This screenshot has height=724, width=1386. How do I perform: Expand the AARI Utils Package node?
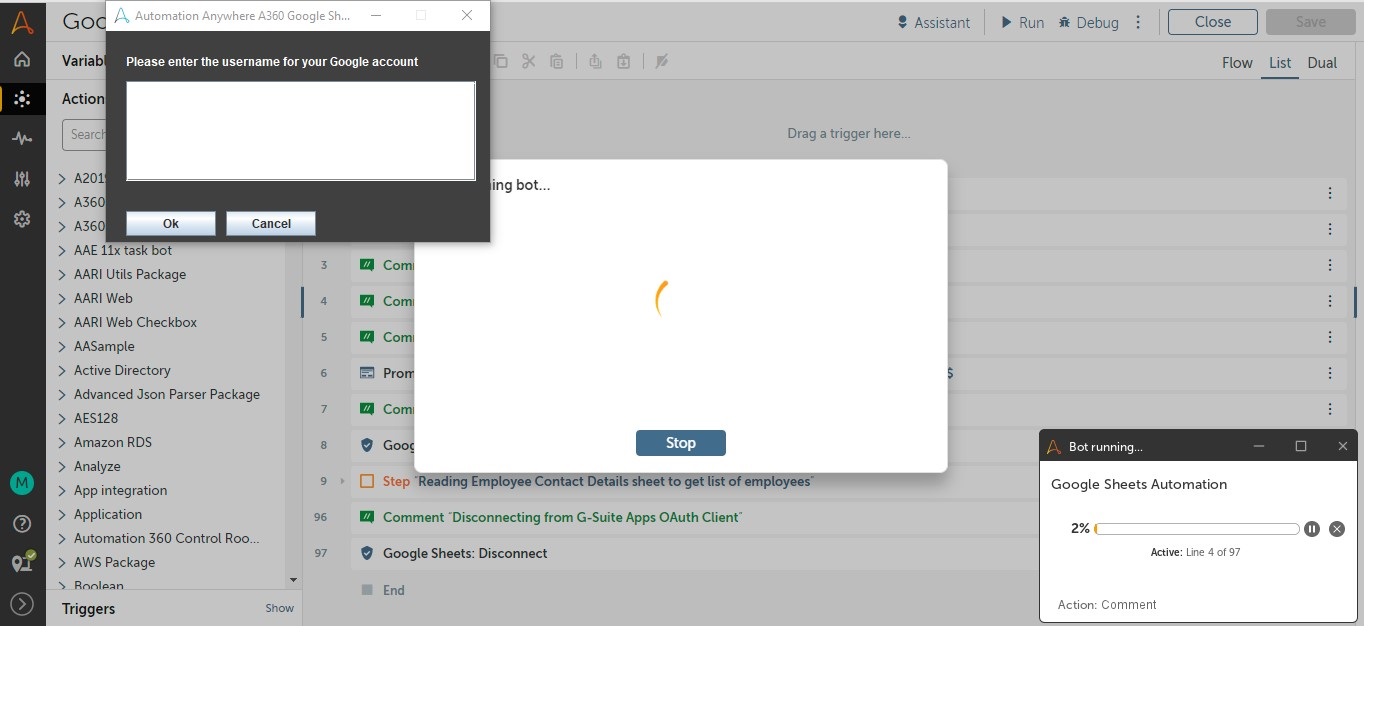(x=63, y=274)
